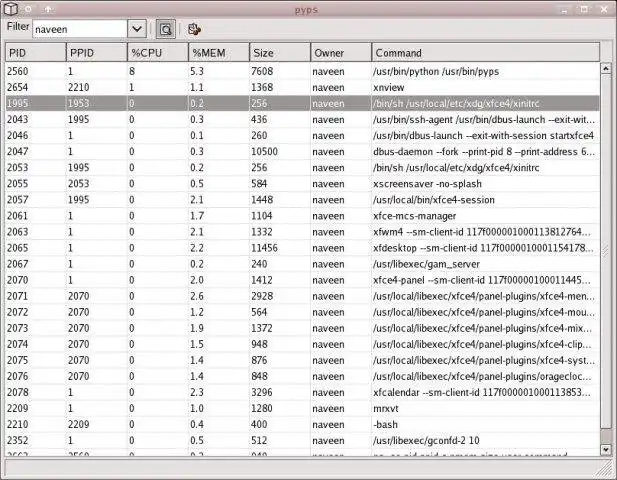
Task: Click the title bar sticky circle icon
Action: pos(28,9)
